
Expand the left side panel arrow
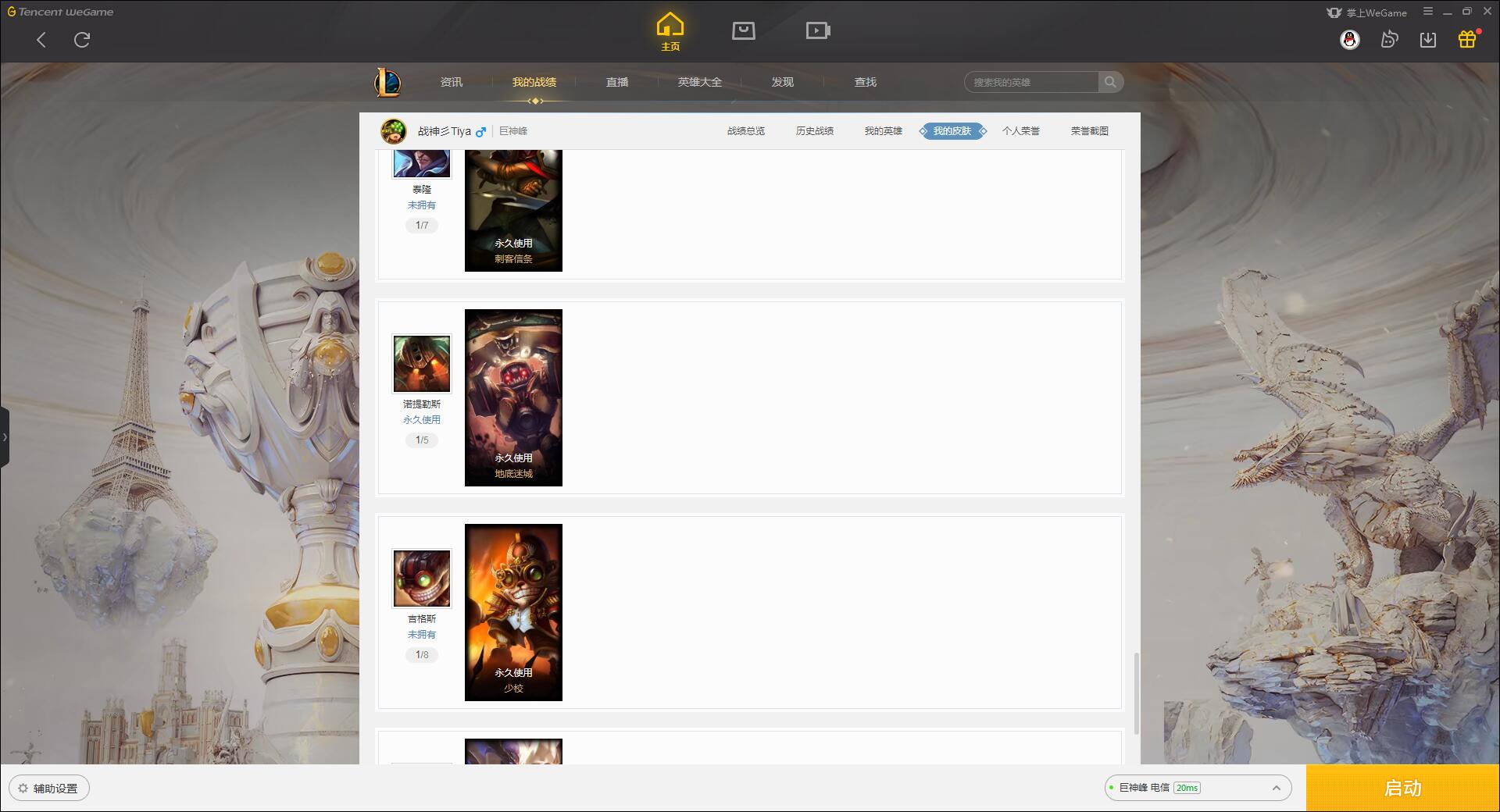click(5, 437)
